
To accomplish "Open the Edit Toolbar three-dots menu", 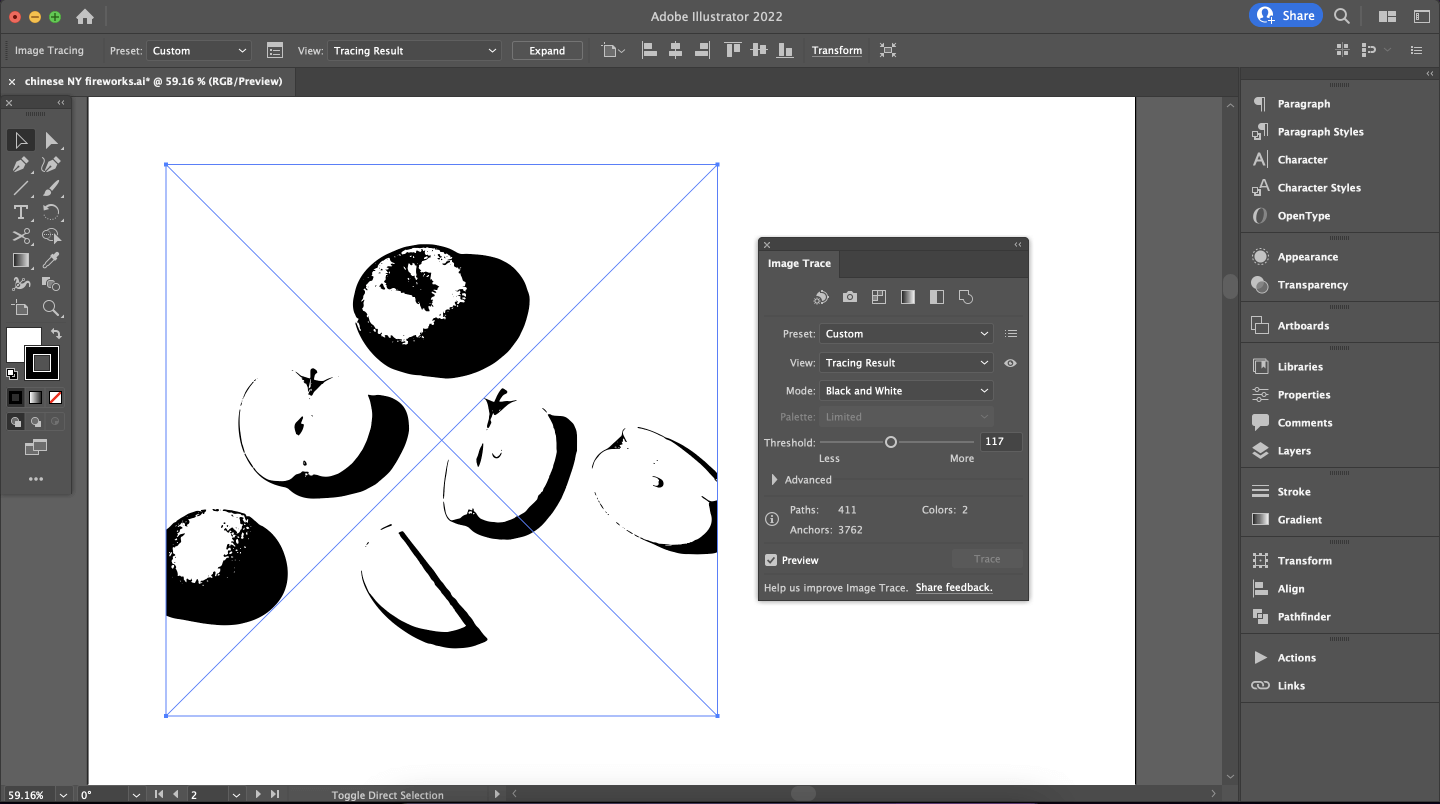I will point(36,479).
